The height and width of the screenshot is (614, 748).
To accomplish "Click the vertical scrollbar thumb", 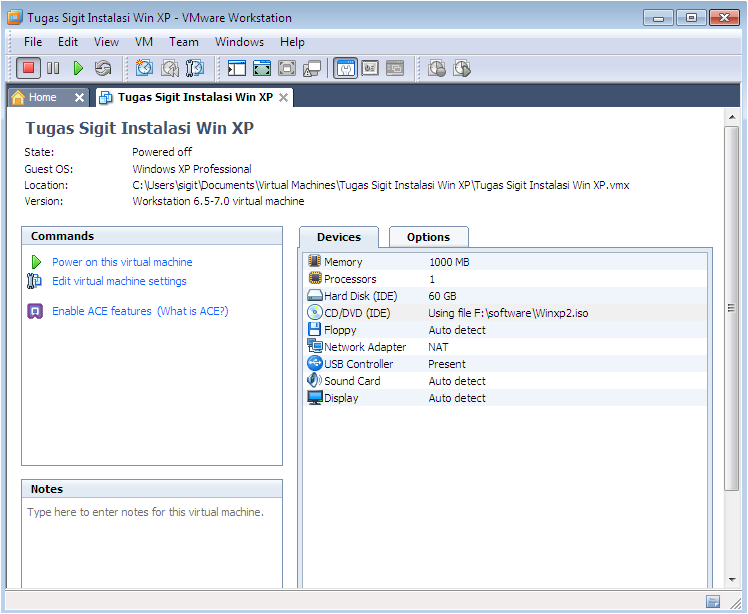I will click(731, 308).
